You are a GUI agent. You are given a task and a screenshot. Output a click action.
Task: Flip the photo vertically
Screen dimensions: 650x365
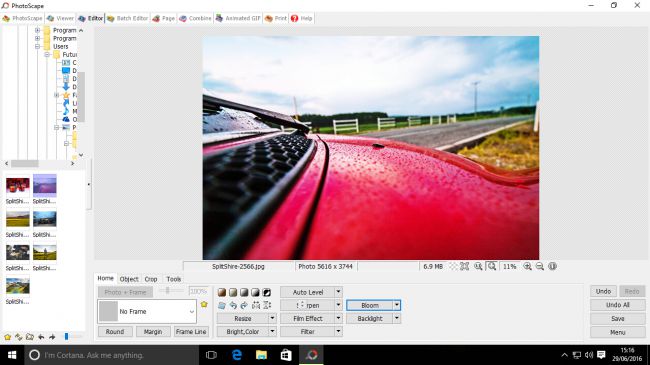(x=267, y=305)
